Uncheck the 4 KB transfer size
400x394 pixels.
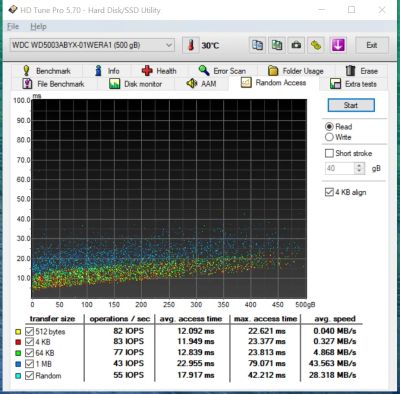tap(29, 342)
